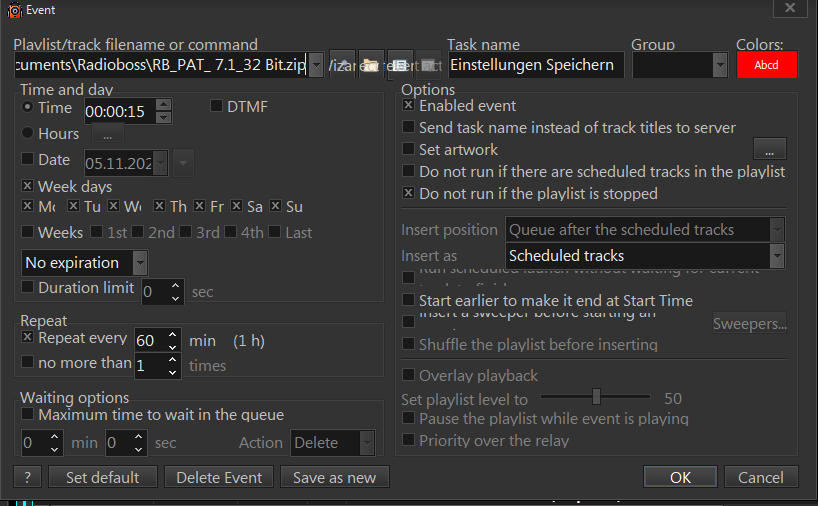Expand the playlist filename history dropdown
Viewport: 818px width, 506px height.
316,65
